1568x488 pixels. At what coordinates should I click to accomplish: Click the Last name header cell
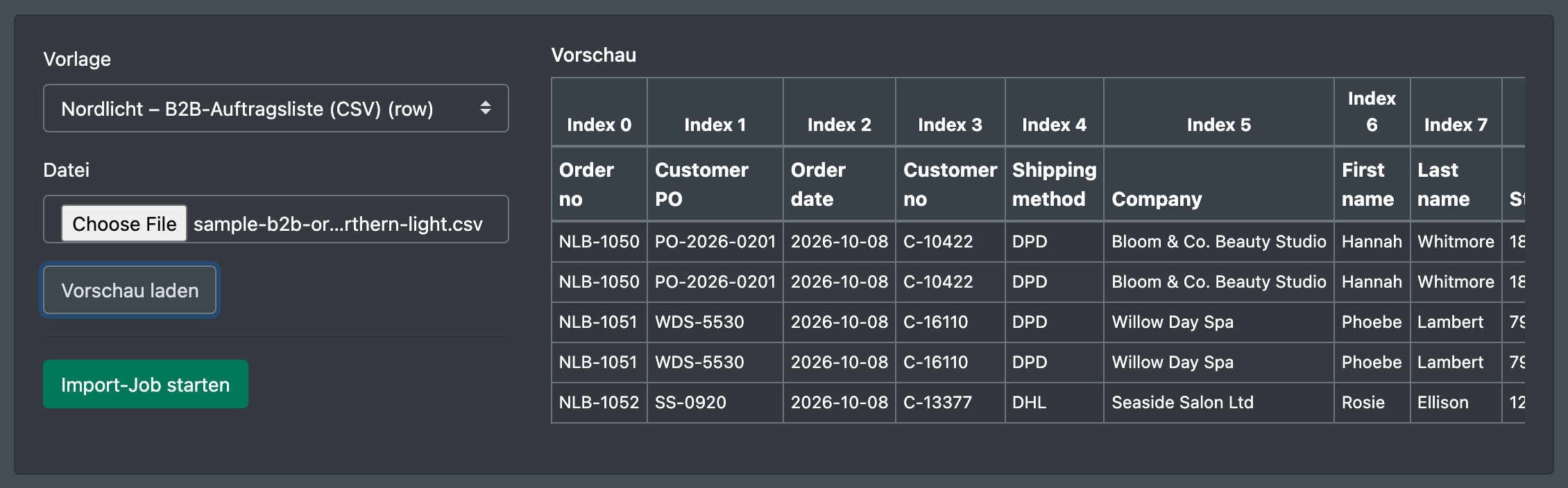(x=1456, y=184)
